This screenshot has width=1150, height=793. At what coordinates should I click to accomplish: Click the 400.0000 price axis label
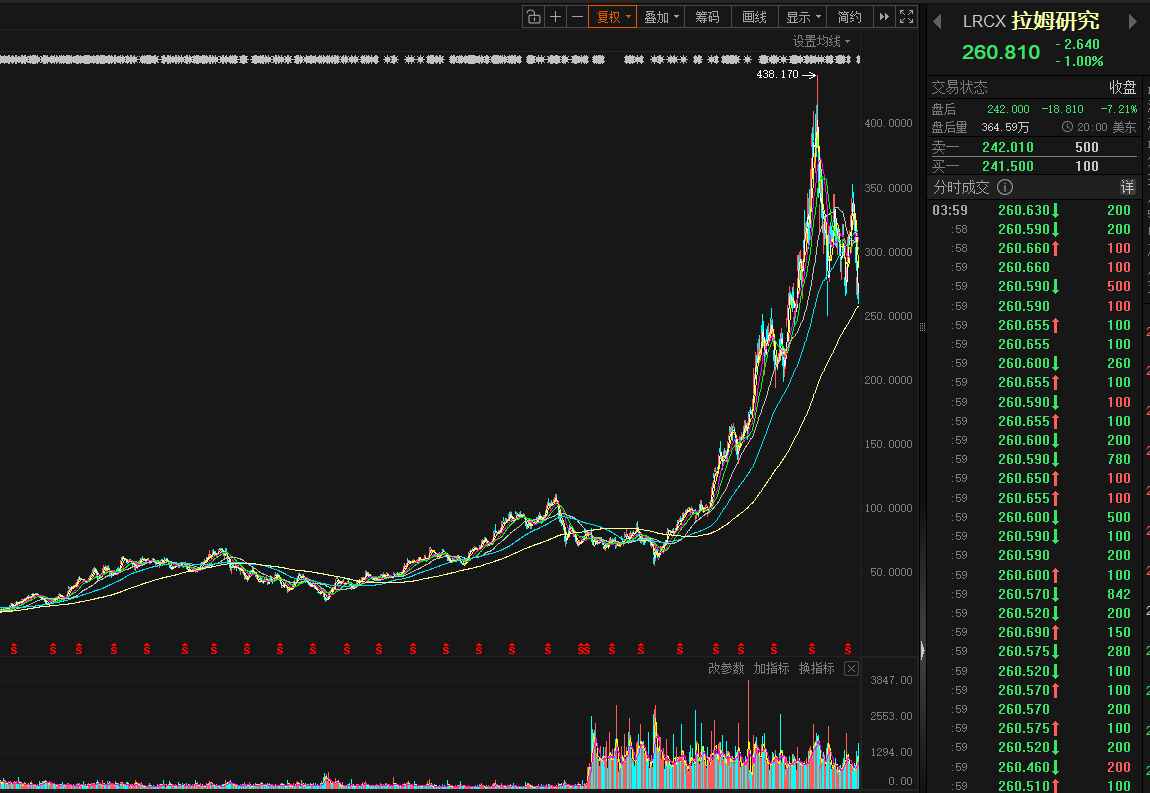point(888,123)
